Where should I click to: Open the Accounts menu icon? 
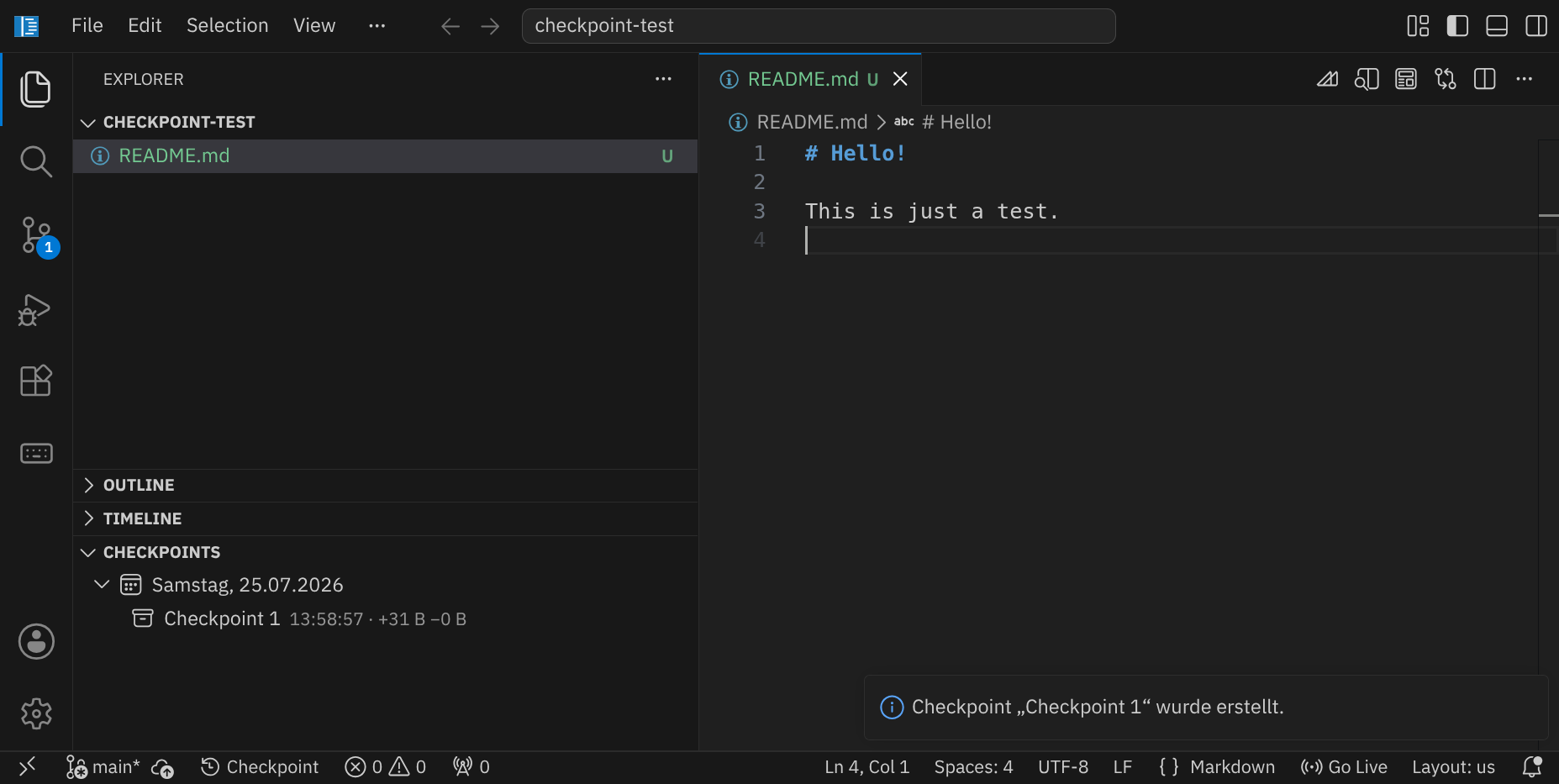(x=36, y=642)
